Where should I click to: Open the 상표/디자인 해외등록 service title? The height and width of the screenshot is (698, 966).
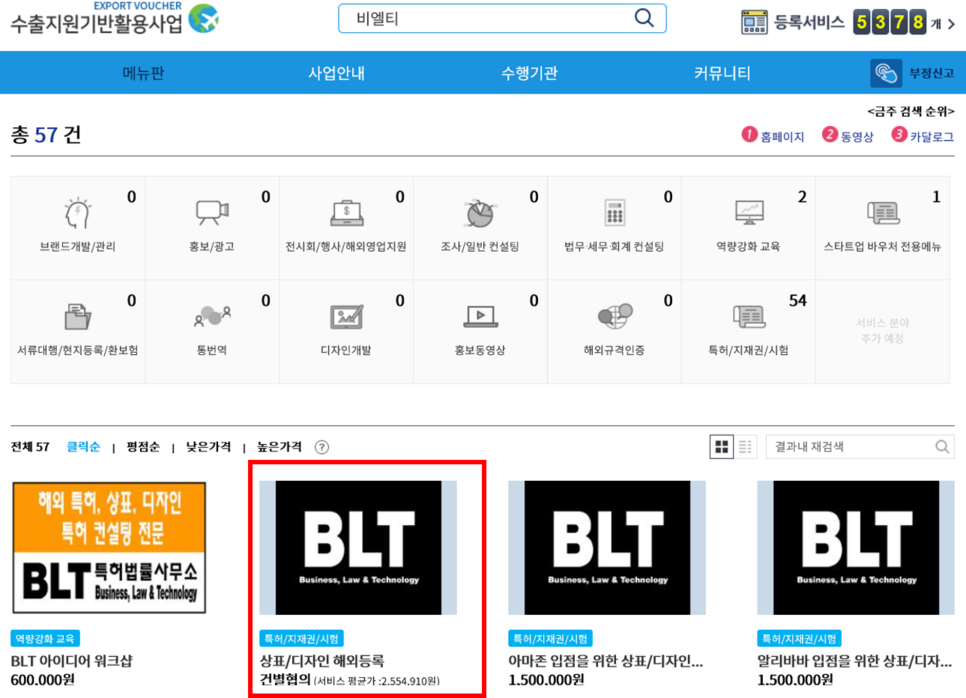[322, 661]
